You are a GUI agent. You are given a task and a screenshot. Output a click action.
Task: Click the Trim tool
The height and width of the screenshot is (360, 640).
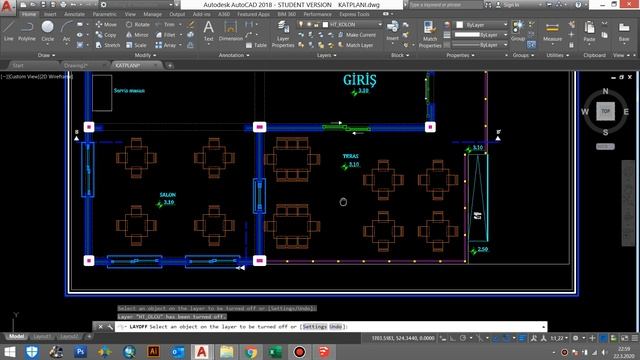[165, 24]
